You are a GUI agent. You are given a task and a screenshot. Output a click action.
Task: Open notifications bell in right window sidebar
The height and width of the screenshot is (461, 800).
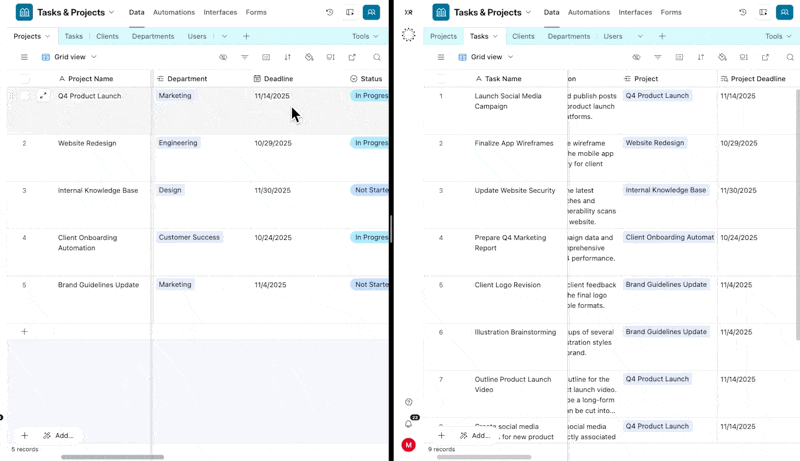click(x=408, y=424)
